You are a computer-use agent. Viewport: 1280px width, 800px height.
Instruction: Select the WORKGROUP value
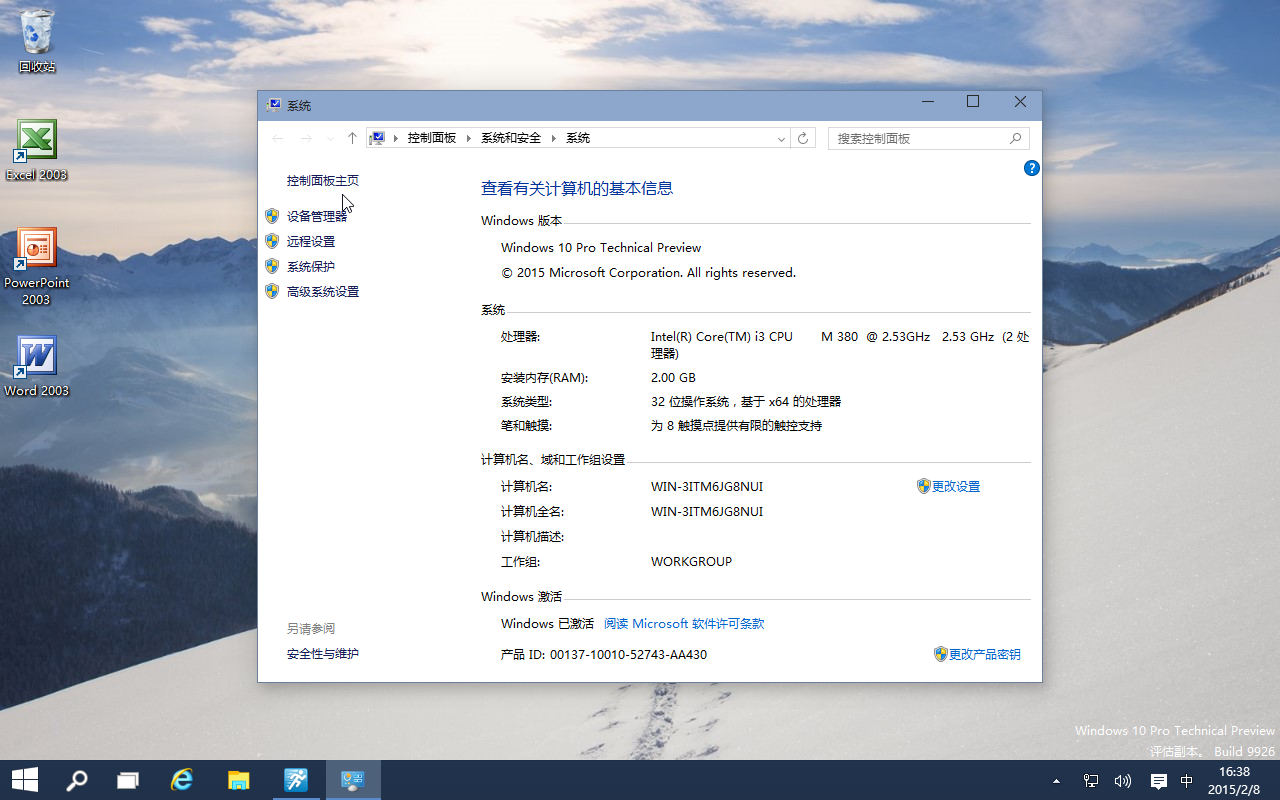[x=691, y=562]
